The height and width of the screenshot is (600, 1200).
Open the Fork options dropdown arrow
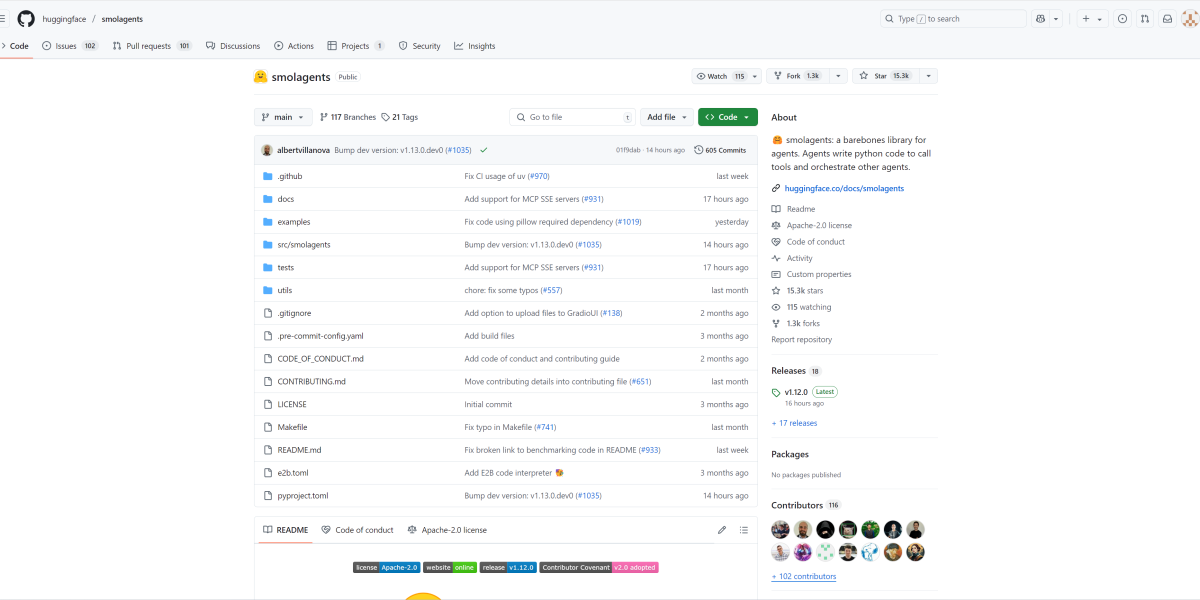point(837,76)
